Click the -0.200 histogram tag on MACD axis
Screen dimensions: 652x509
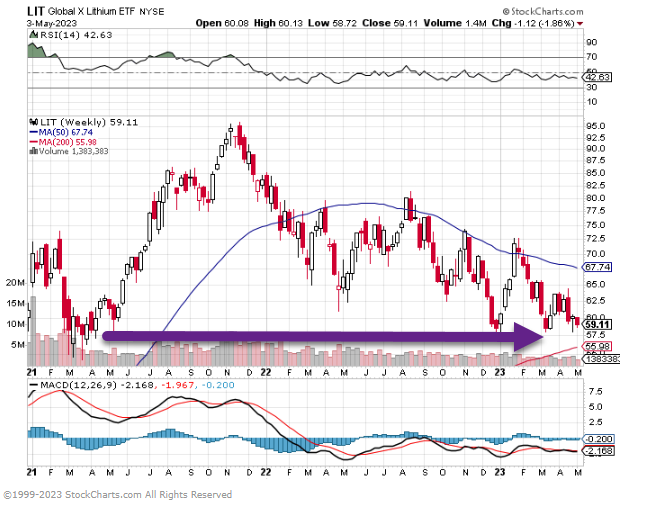pyautogui.click(x=599, y=439)
